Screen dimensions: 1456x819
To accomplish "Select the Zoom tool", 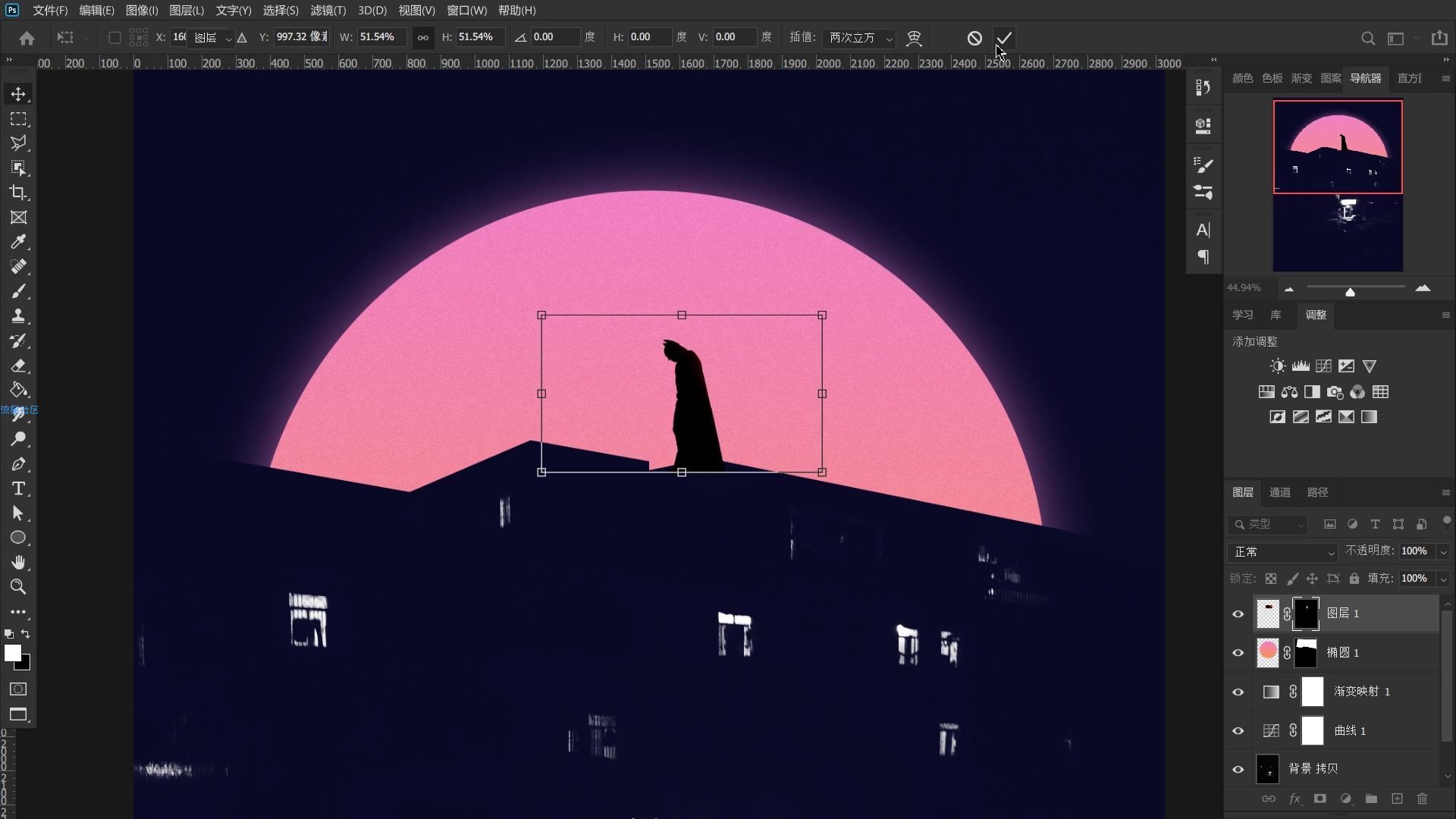I will coord(18,587).
